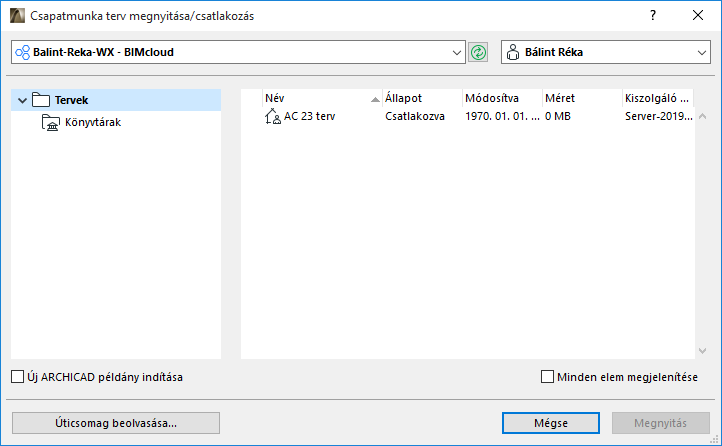Screen dimensions: 722x446
Task: Click the ARCHICAD logo in title bar
Action: [17, 16]
